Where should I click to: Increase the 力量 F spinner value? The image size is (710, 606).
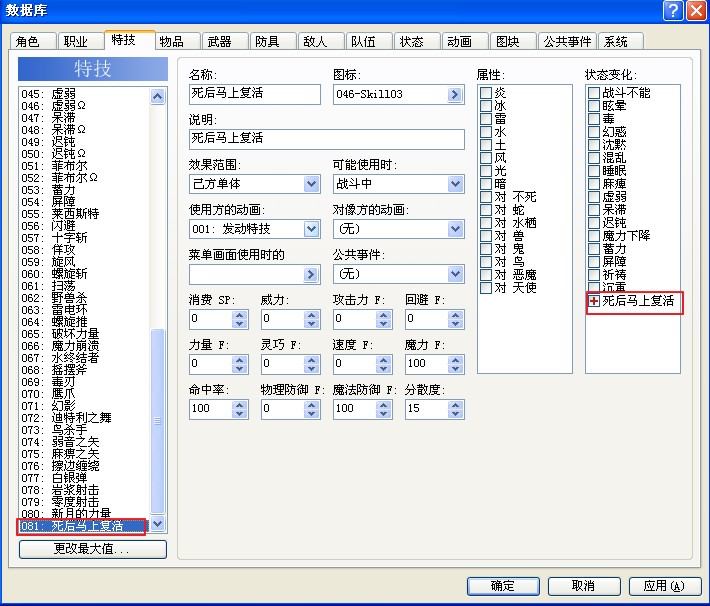click(240, 360)
